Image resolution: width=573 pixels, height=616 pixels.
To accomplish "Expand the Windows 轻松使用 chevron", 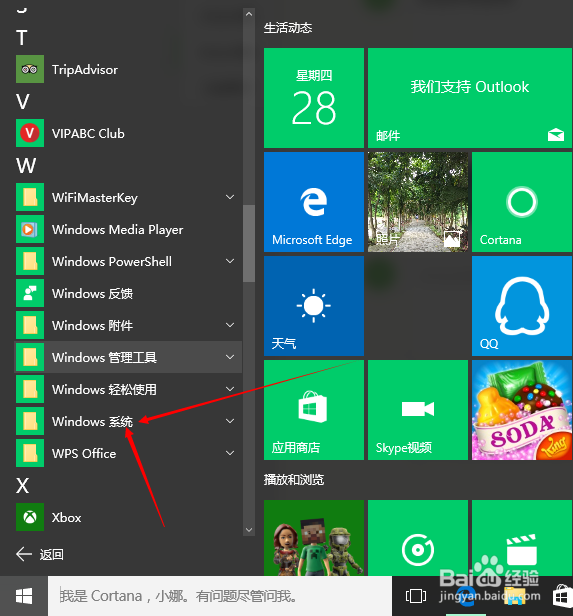I will click(x=230, y=389).
